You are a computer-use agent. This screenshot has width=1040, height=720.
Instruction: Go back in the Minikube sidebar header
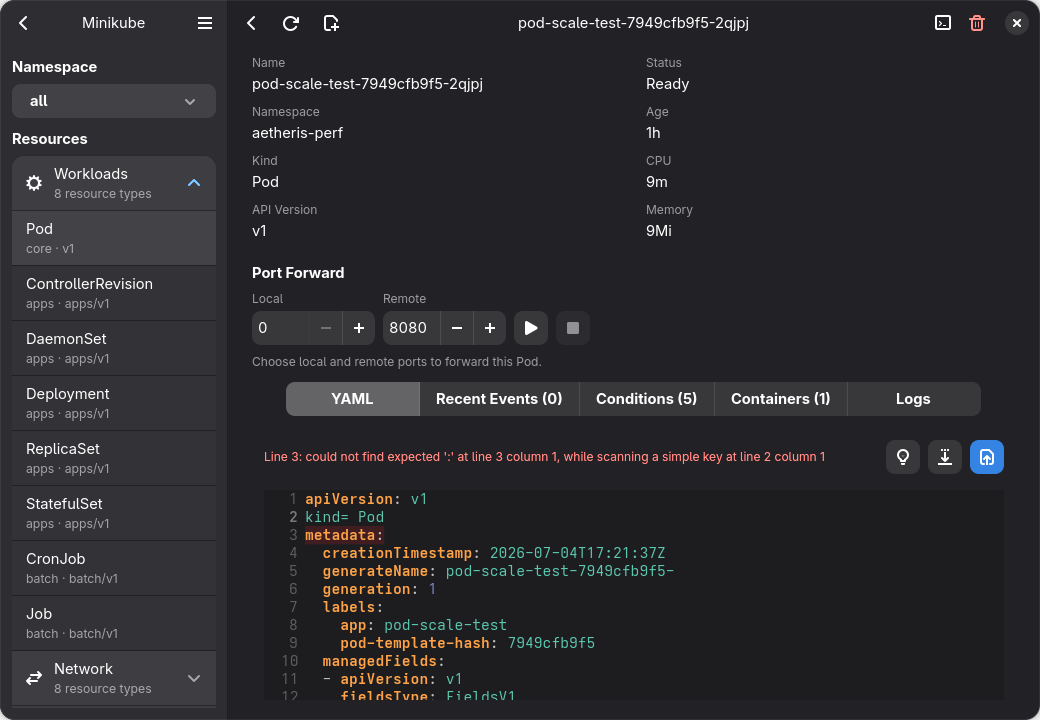[x=23, y=23]
